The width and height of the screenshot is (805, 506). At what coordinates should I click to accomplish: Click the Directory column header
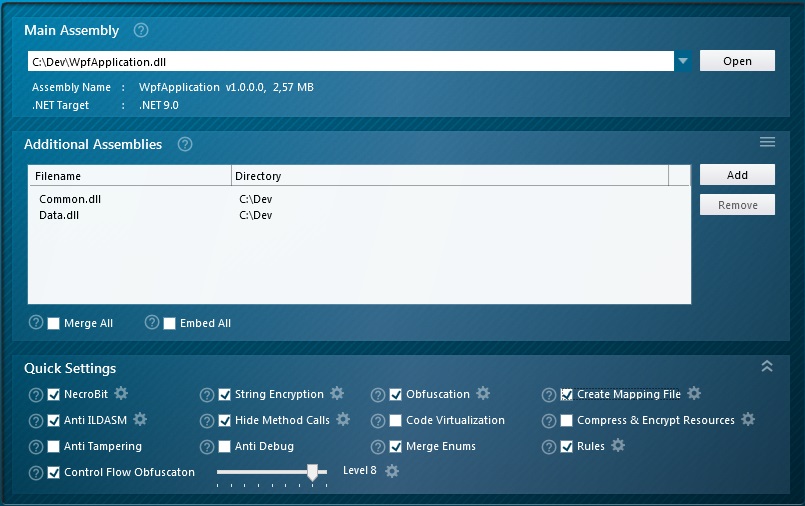click(449, 176)
